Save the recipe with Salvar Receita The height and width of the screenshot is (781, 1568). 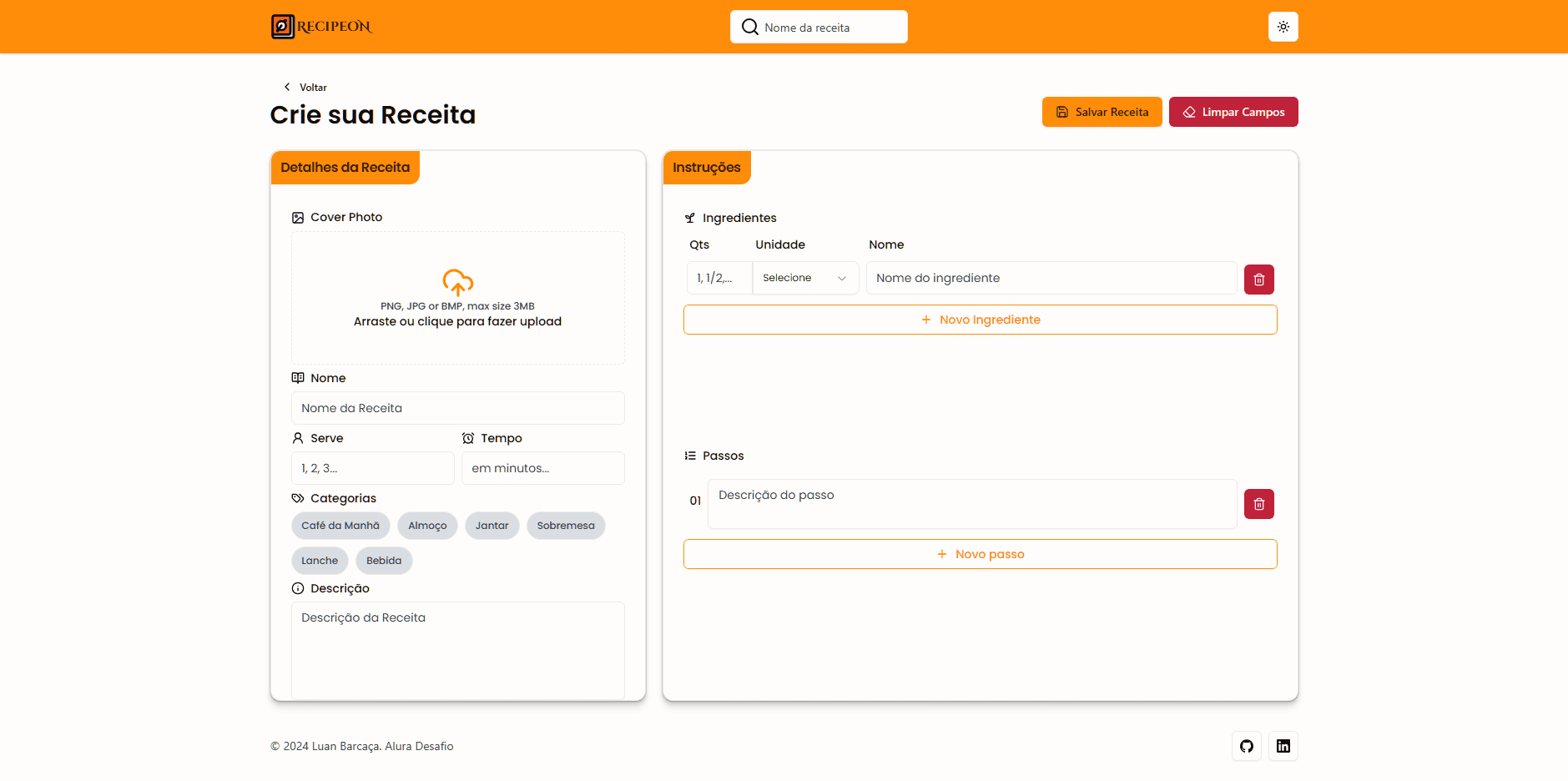click(x=1102, y=112)
